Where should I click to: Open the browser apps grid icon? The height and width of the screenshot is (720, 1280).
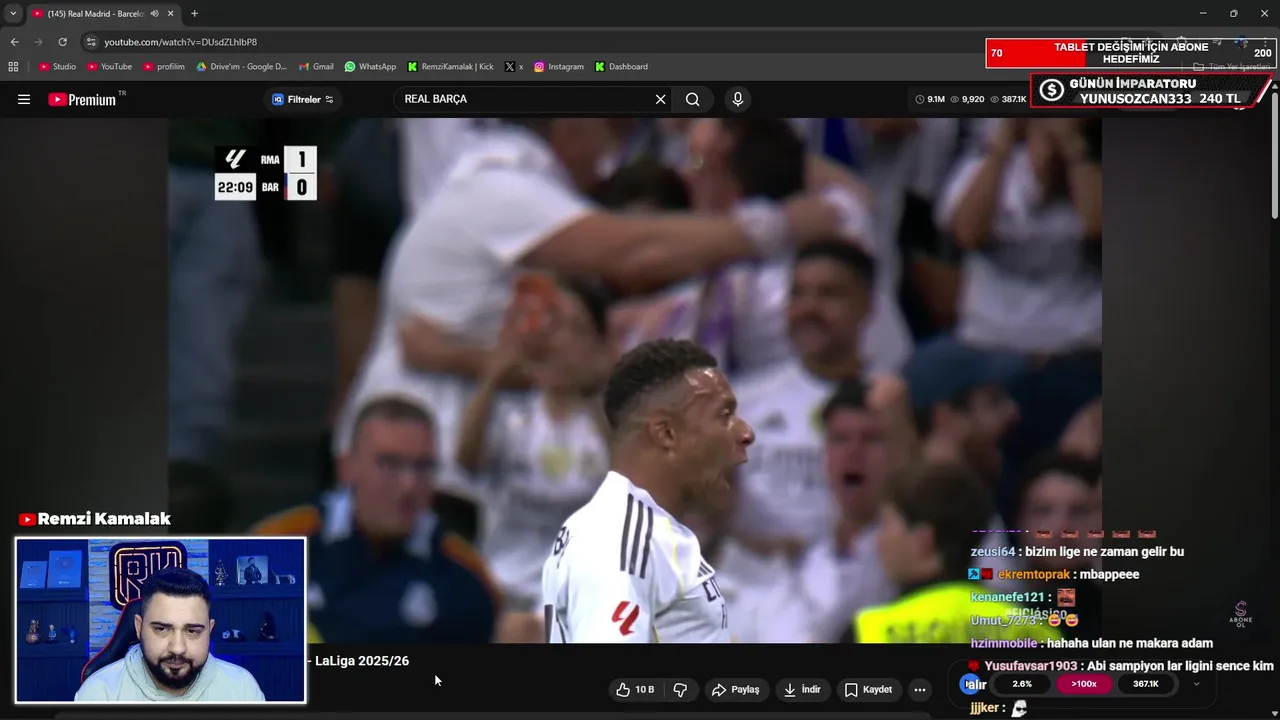(13, 66)
